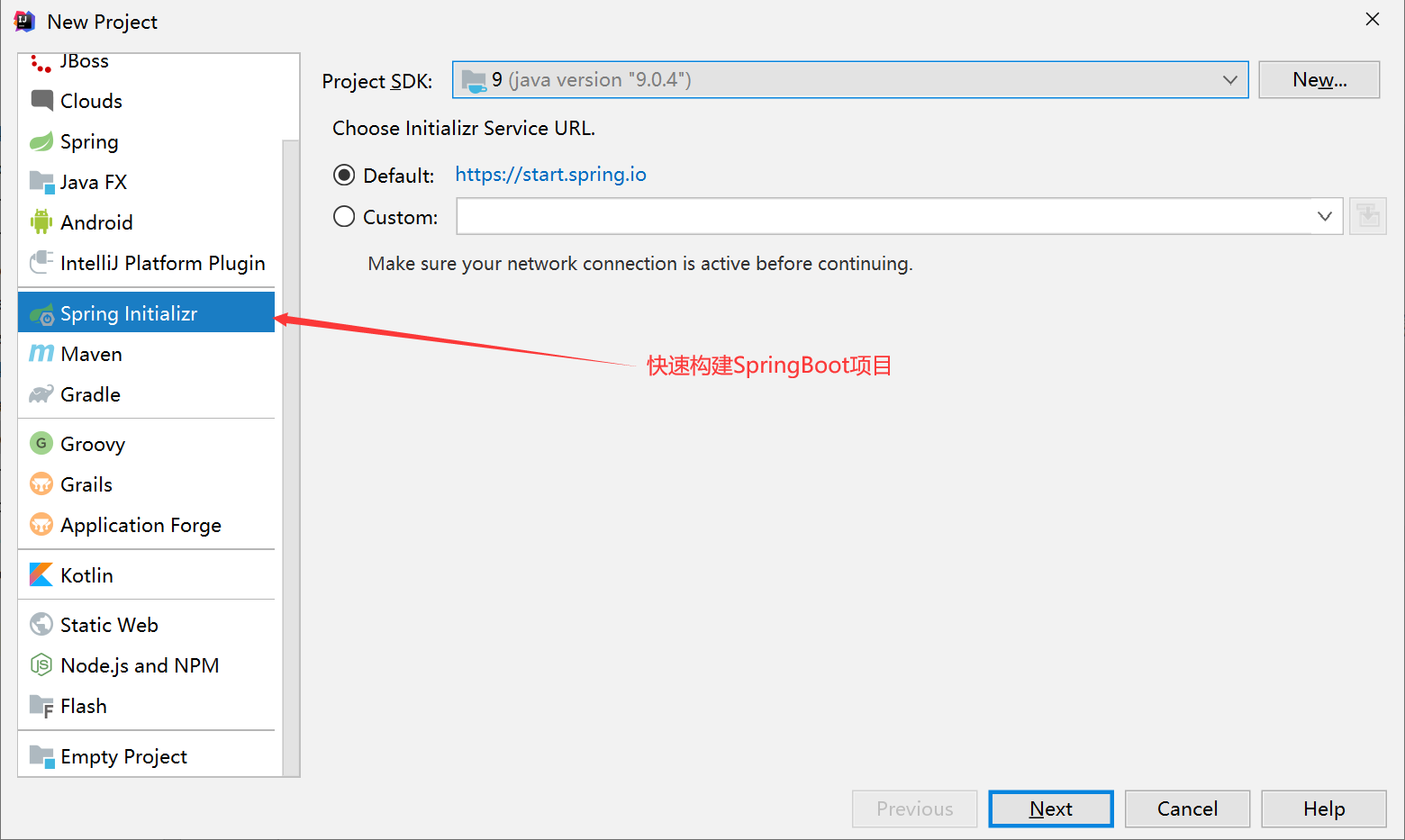Screen dimensions: 1405x840
Task: Open the https://start.spring.io link
Action: click(x=550, y=175)
